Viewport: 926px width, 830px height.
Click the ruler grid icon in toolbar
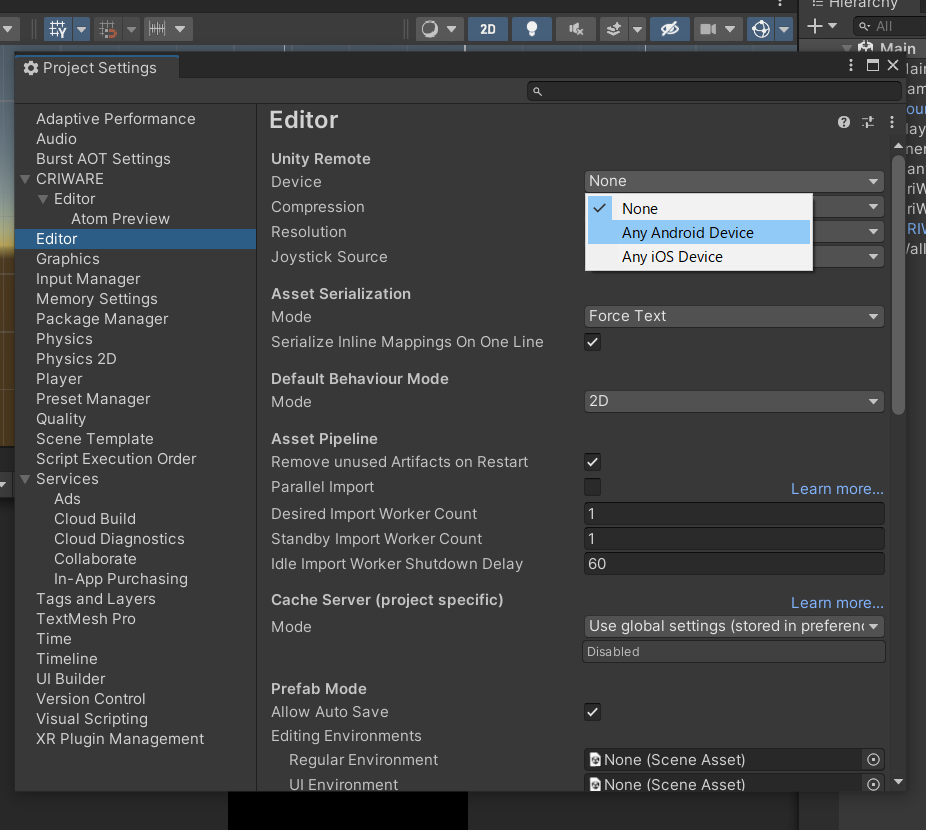pos(156,29)
